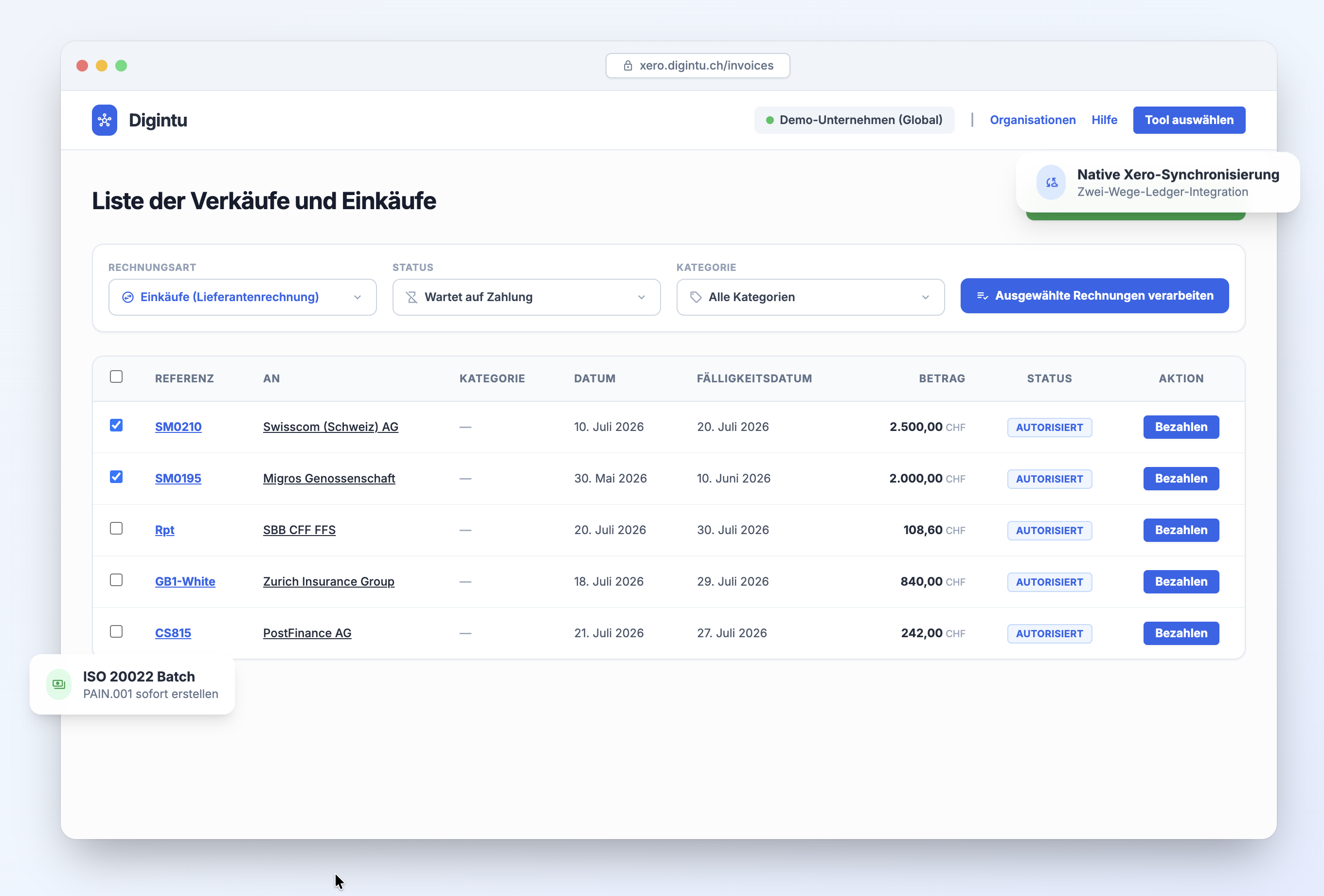The width and height of the screenshot is (1324, 896).
Task: Select the Demo-Unternehmen (Global) organisation pill
Action: [x=854, y=120]
